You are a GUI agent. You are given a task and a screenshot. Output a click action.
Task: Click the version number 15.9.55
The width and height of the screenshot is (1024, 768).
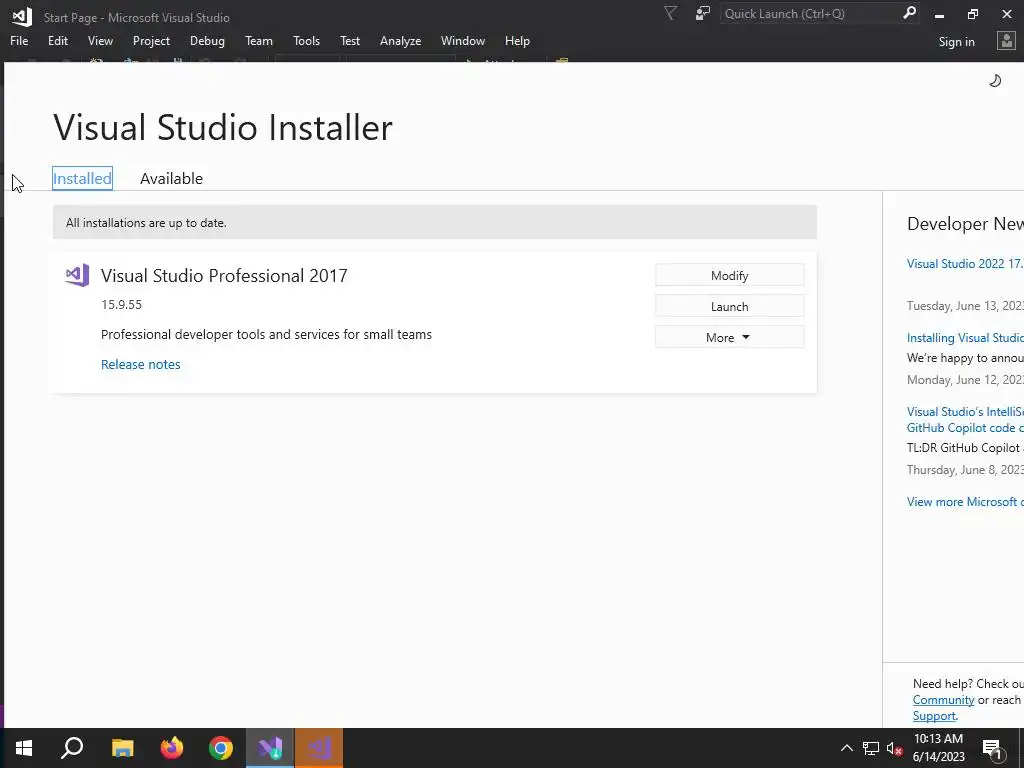(121, 304)
